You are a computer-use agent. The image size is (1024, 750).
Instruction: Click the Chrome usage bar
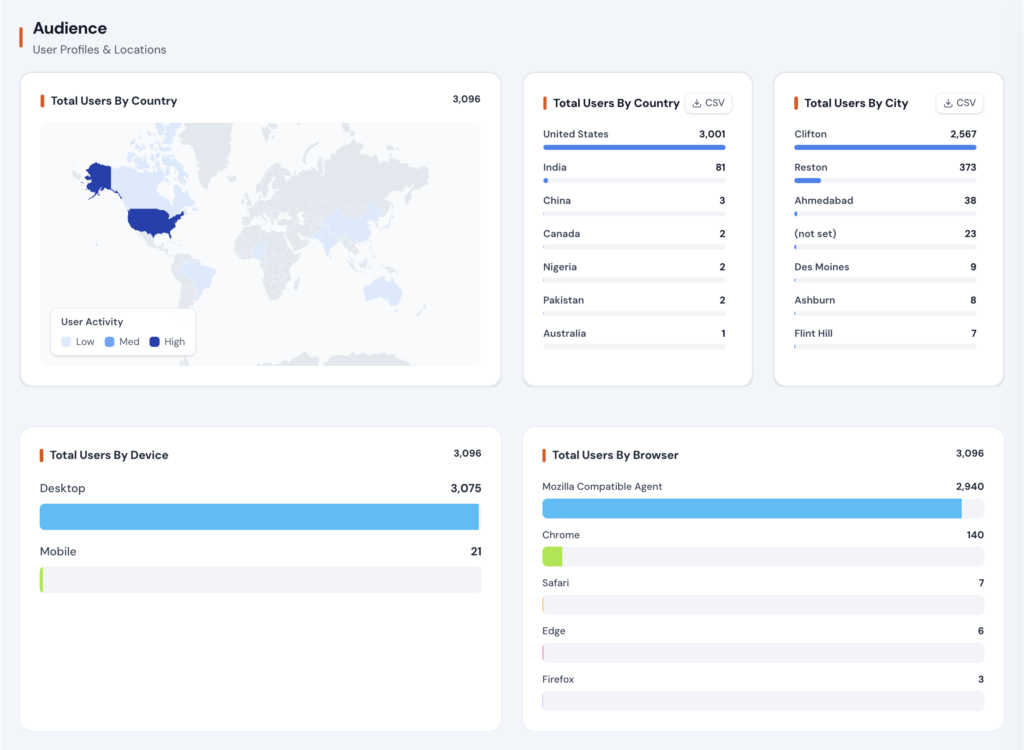[762, 557]
